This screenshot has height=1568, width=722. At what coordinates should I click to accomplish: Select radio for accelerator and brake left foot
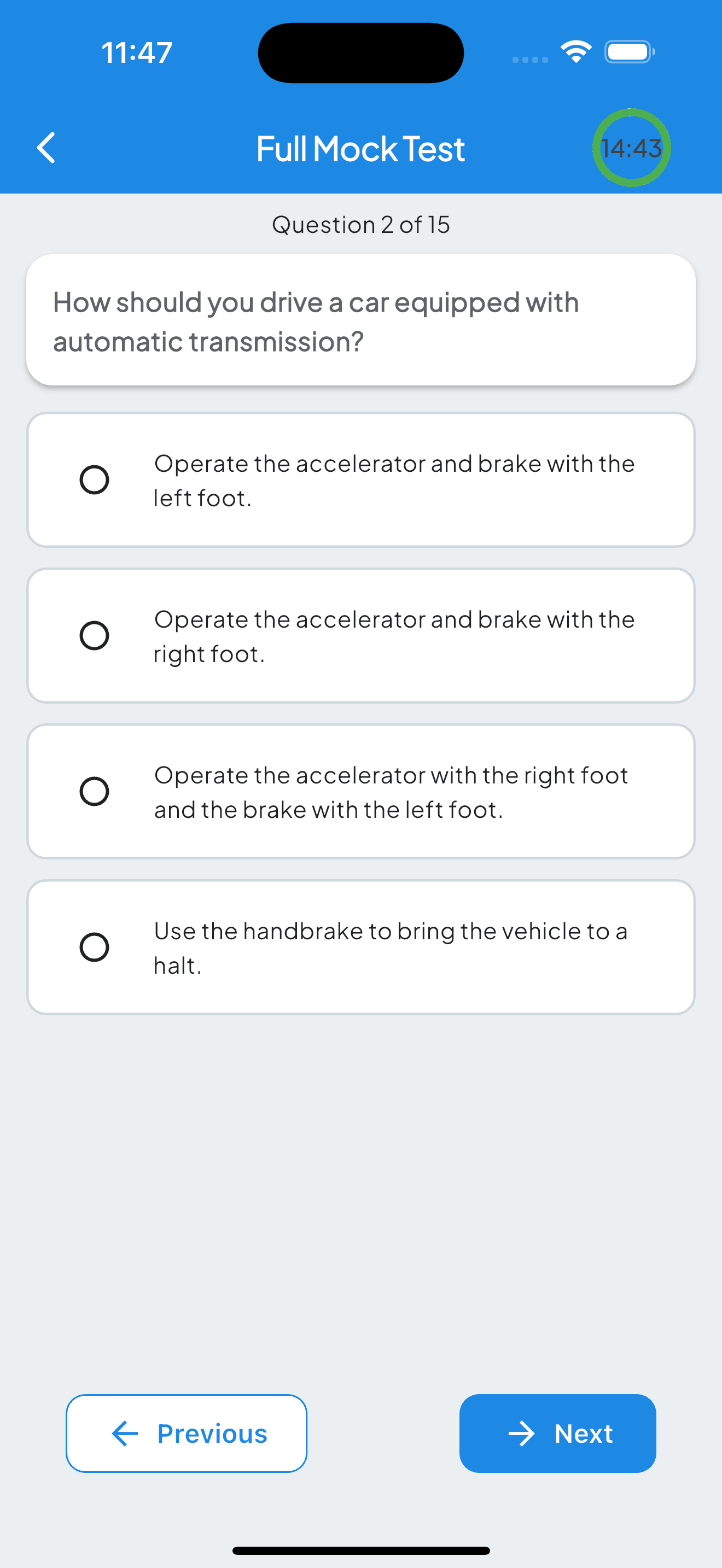tap(95, 479)
